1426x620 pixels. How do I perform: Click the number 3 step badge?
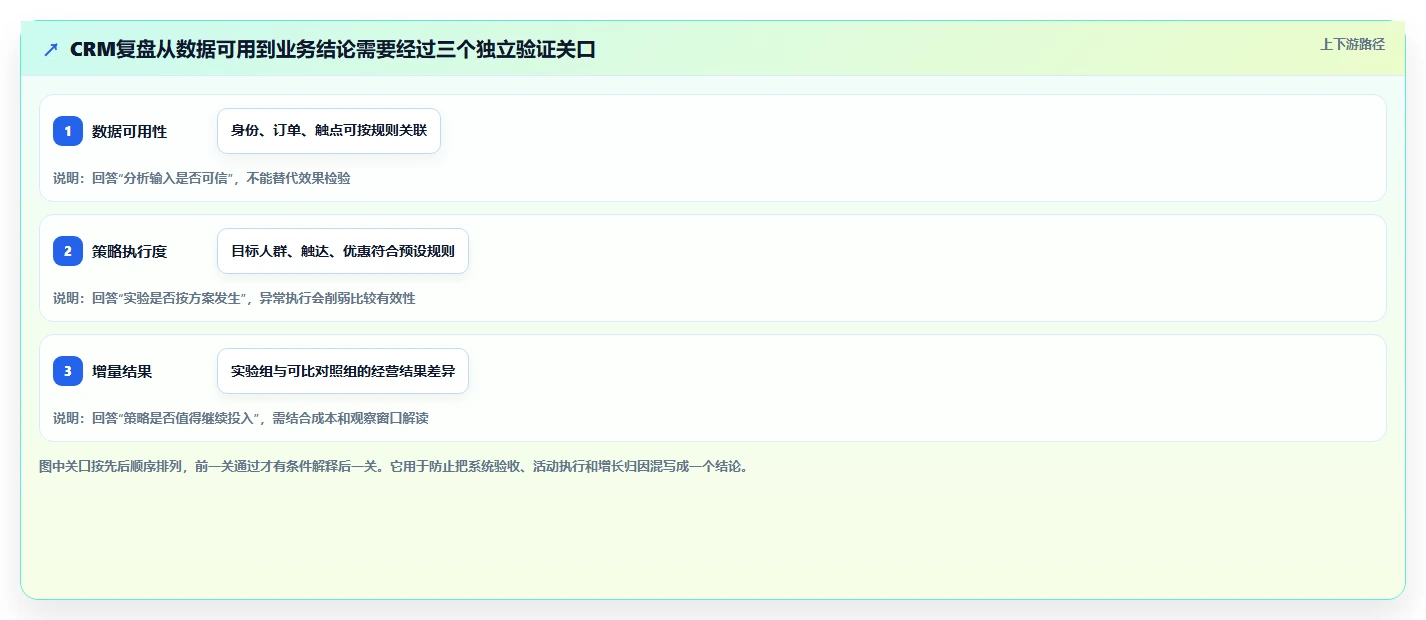tap(68, 371)
